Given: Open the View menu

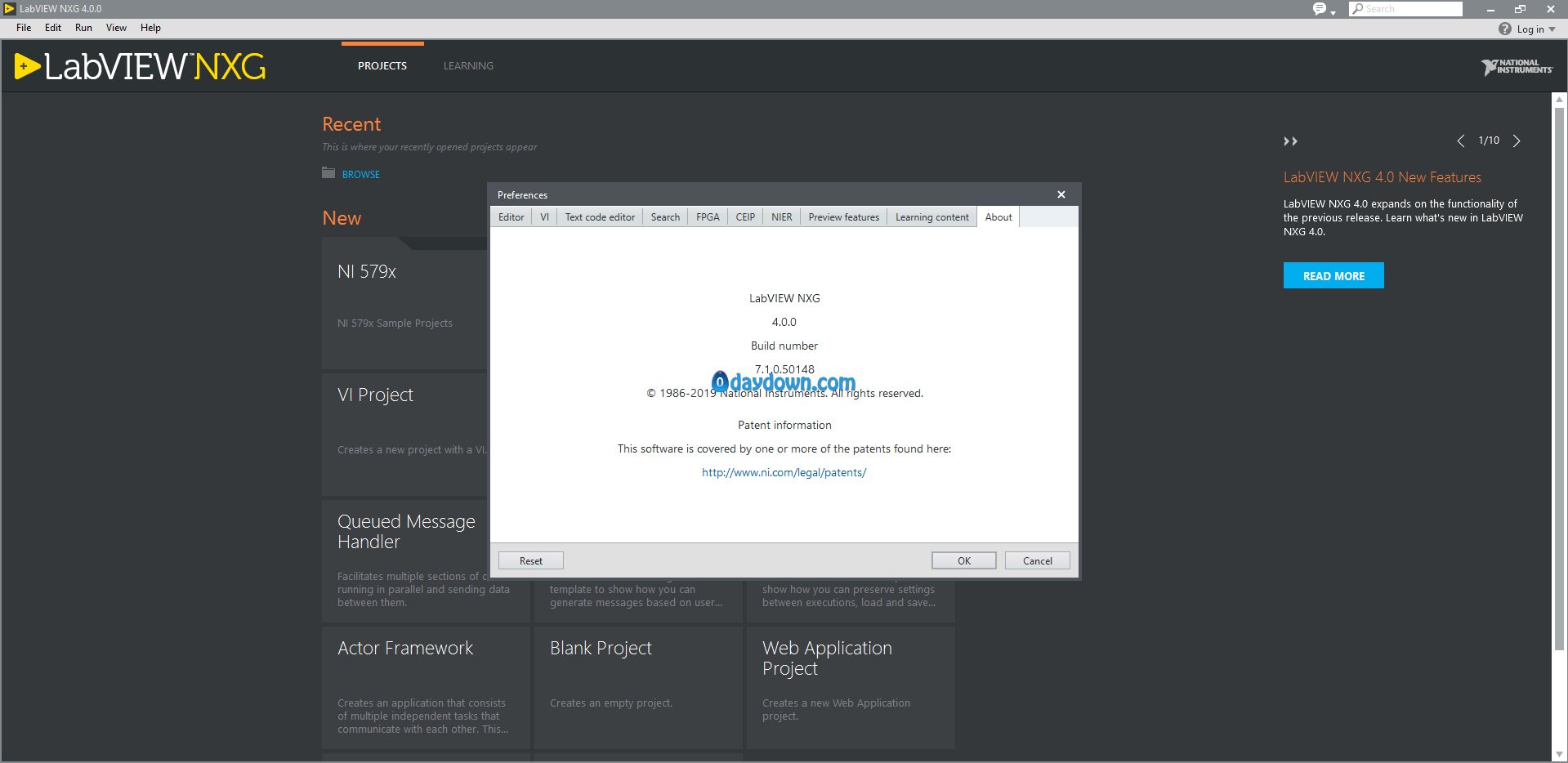Looking at the screenshot, I should pos(116,28).
